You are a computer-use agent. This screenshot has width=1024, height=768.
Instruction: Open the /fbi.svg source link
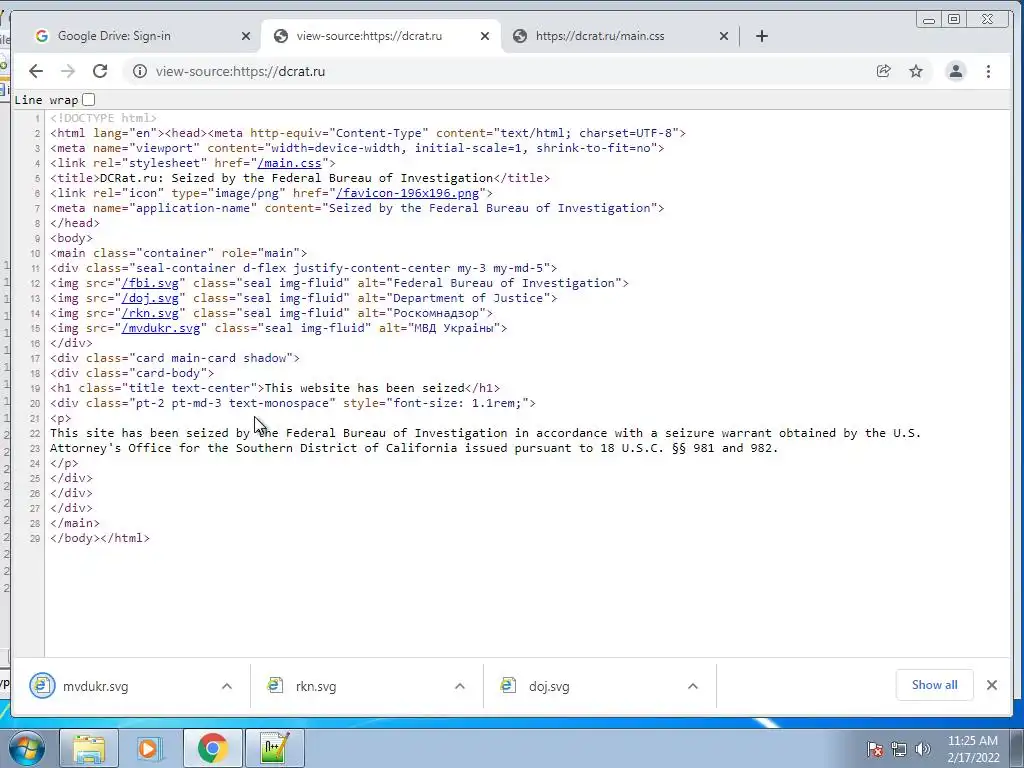(x=150, y=283)
